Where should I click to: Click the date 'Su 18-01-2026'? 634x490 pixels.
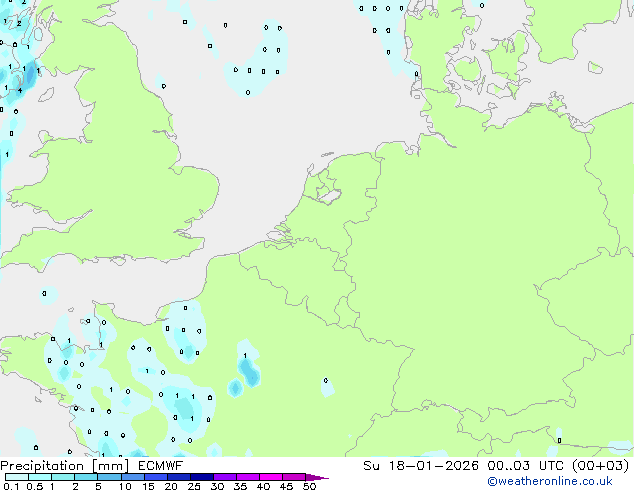[421, 466]
